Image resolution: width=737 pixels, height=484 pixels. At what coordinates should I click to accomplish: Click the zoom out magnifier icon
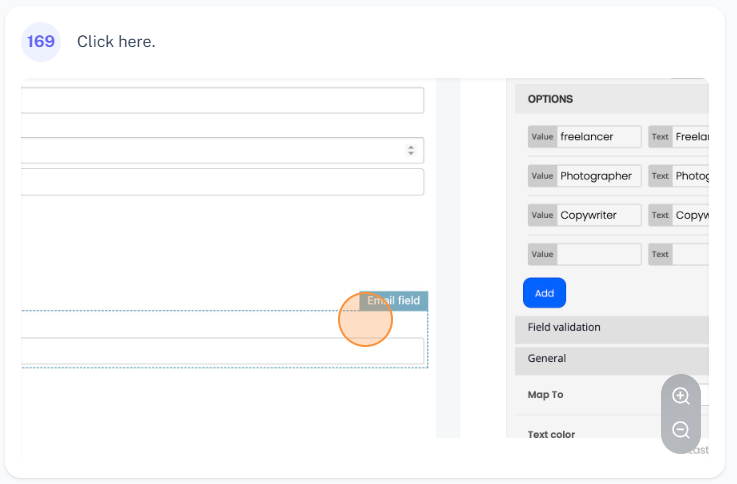point(681,430)
